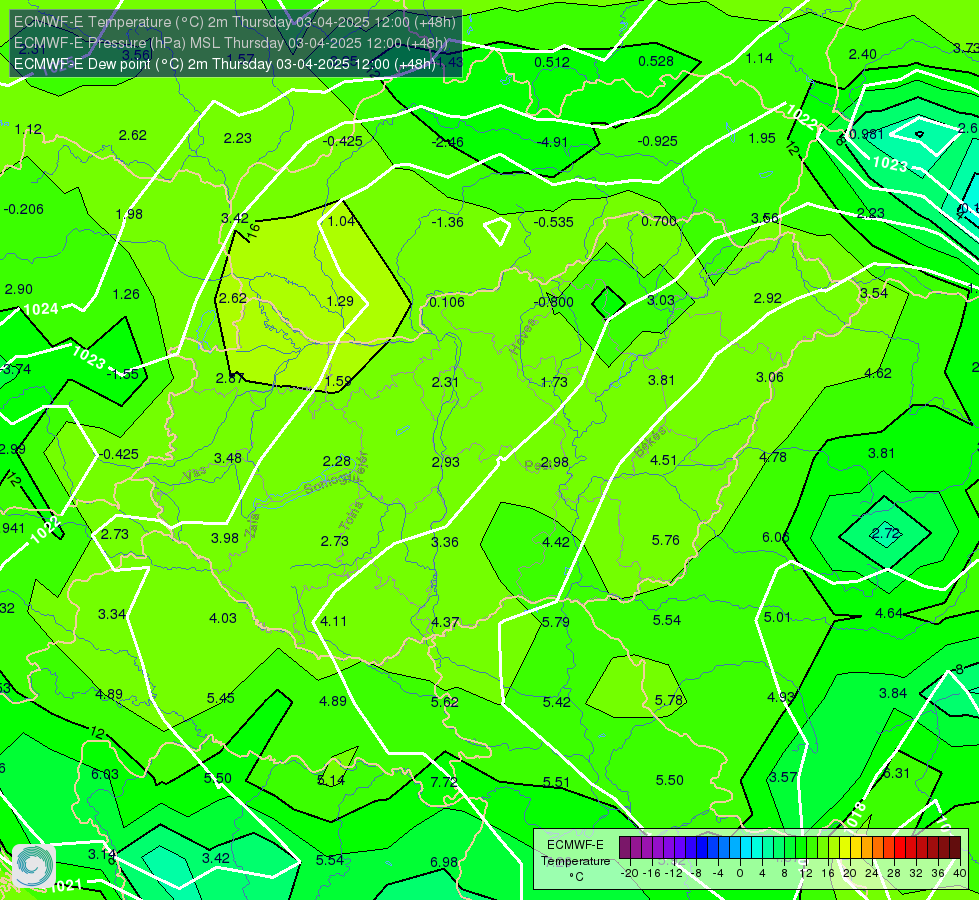Screen dimensions: 979x900
Task: Click the dew point value 3.06
Action: 769,377
